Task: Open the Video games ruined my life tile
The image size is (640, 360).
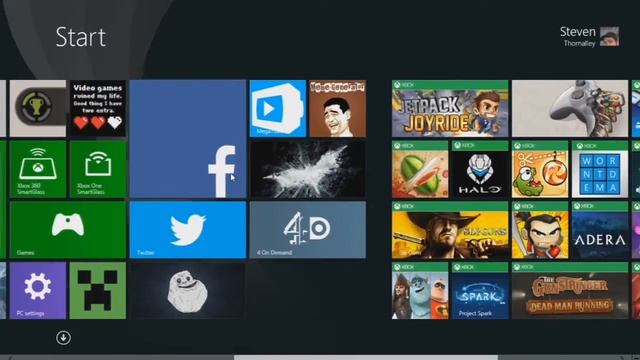Action: tap(98, 109)
